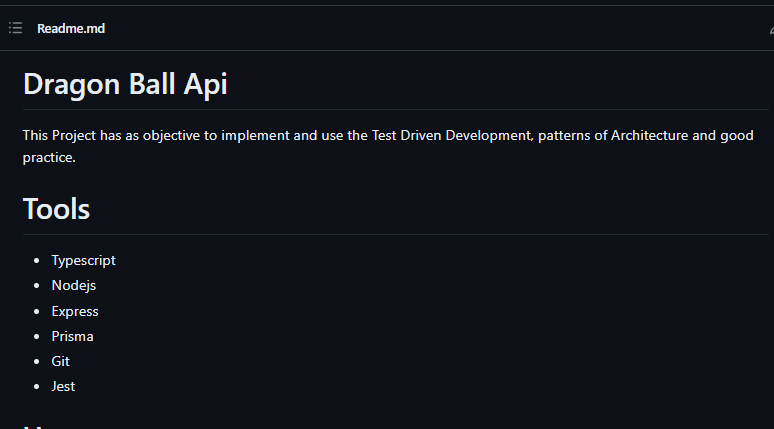The height and width of the screenshot is (429, 774).
Task: Click the bullet point beside Jest
Action: click(x=38, y=387)
